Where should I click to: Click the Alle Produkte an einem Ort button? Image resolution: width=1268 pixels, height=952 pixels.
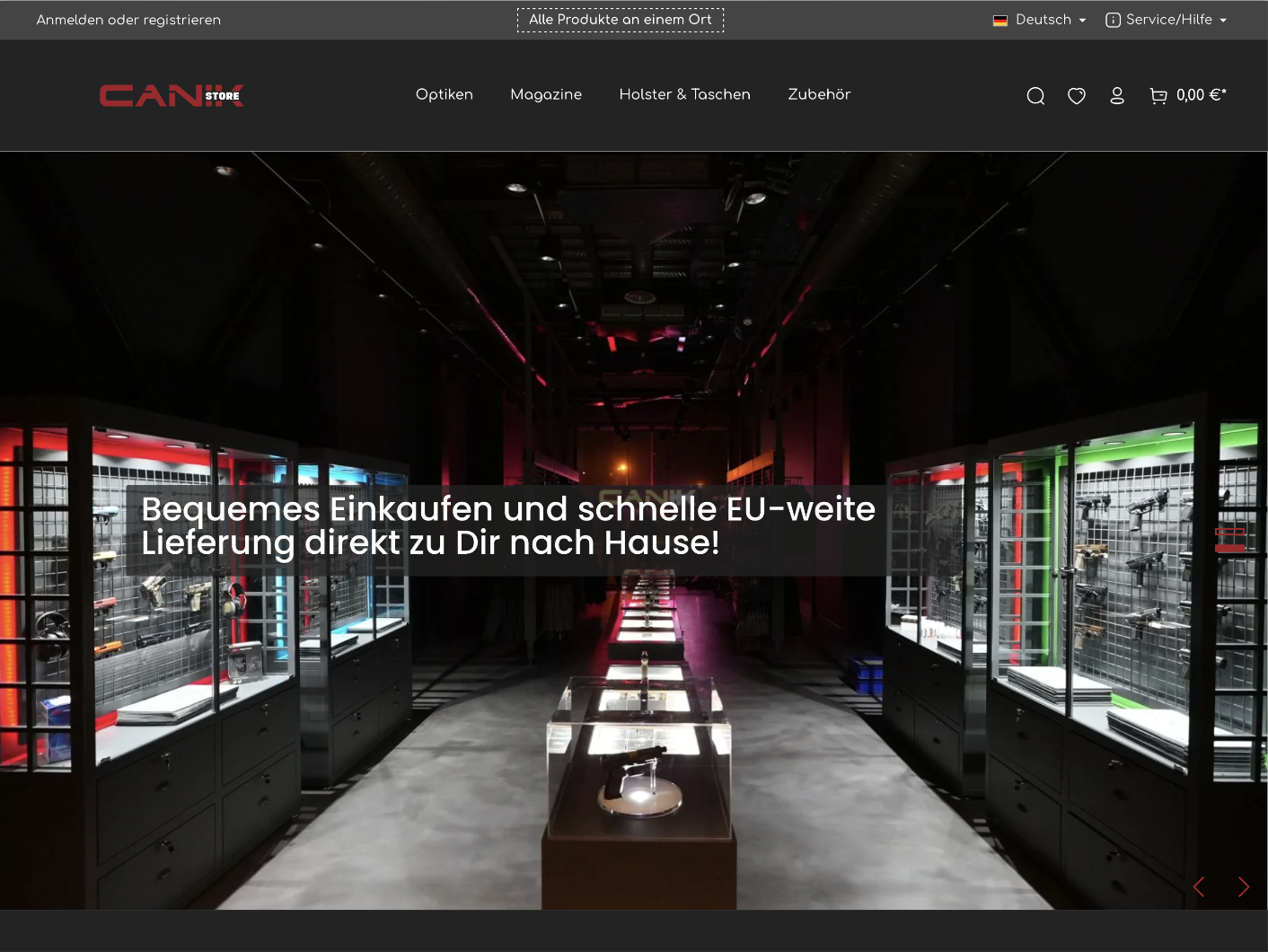[621, 19]
